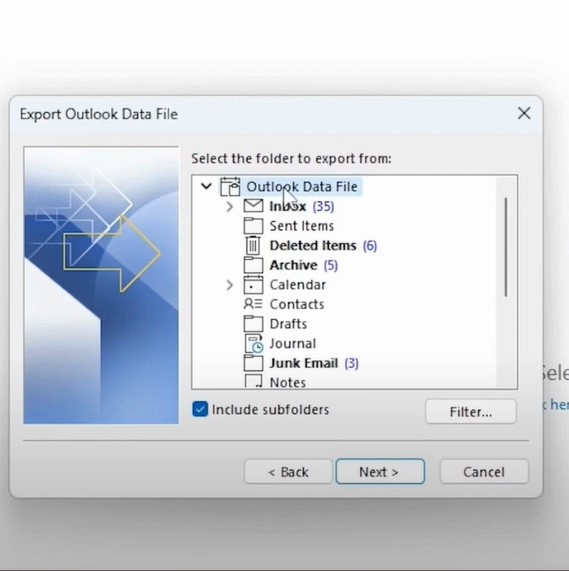
Task: Expand the Inbox folder chevron
Action: click(x=229, y=206)
